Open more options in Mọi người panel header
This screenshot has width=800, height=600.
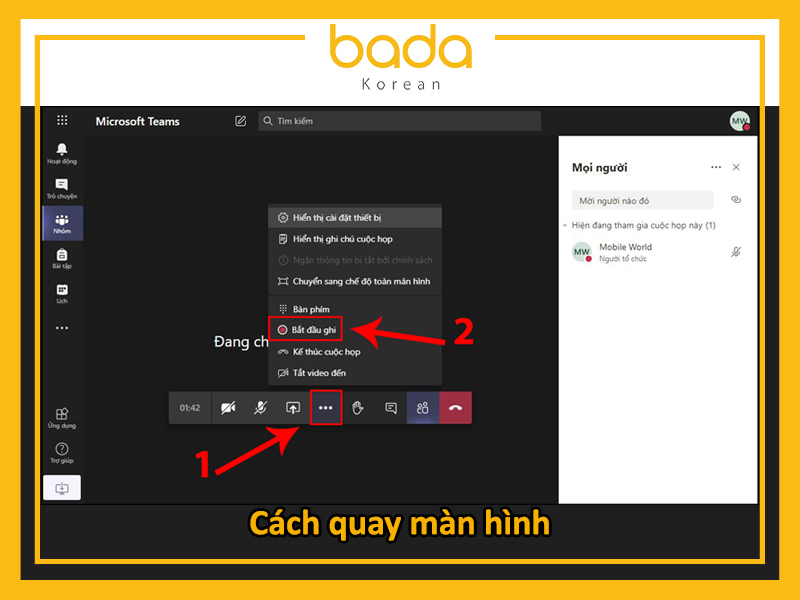point(715,167)
